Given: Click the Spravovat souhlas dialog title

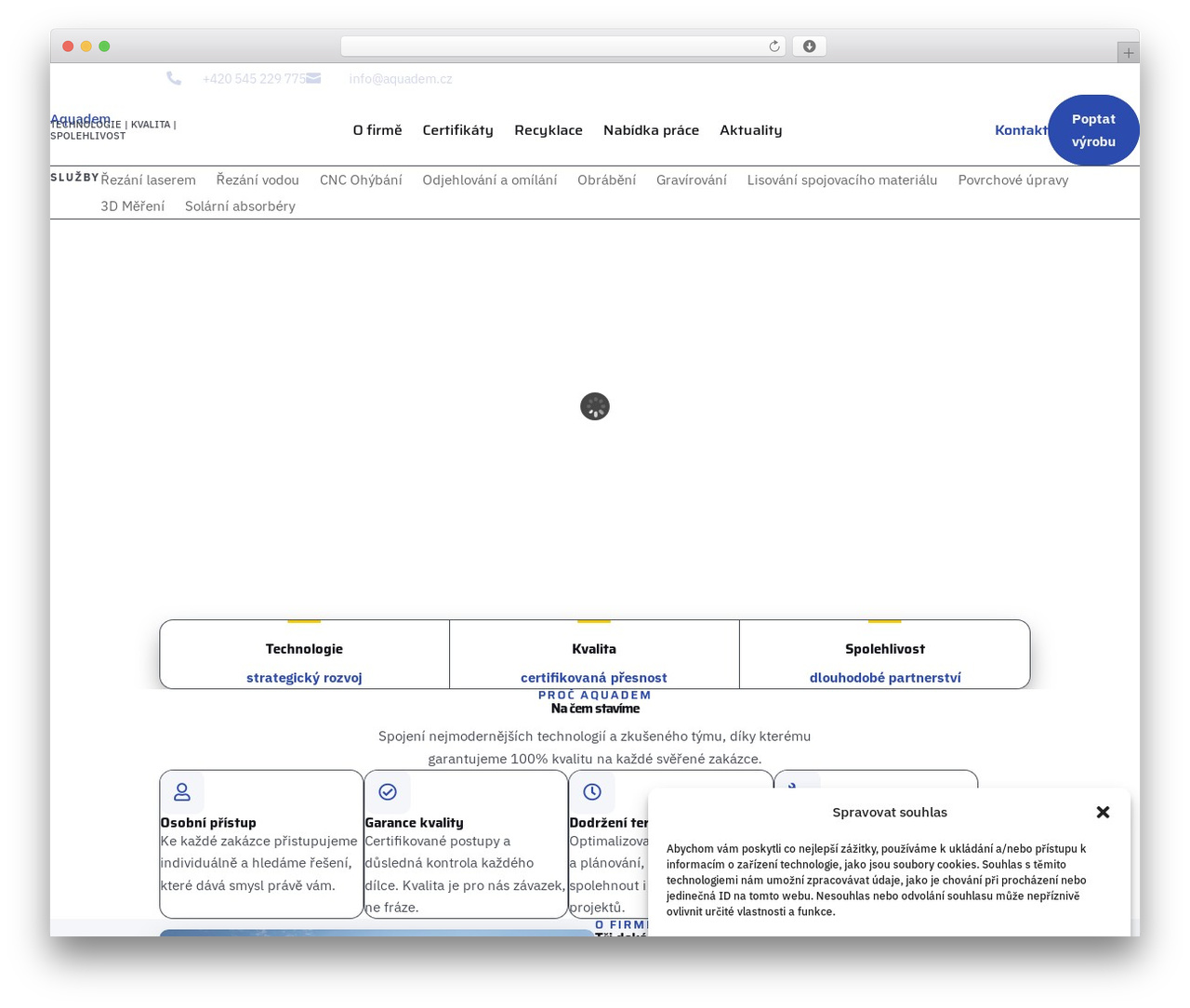Looking at the screenshot, I should pos(890,813).
